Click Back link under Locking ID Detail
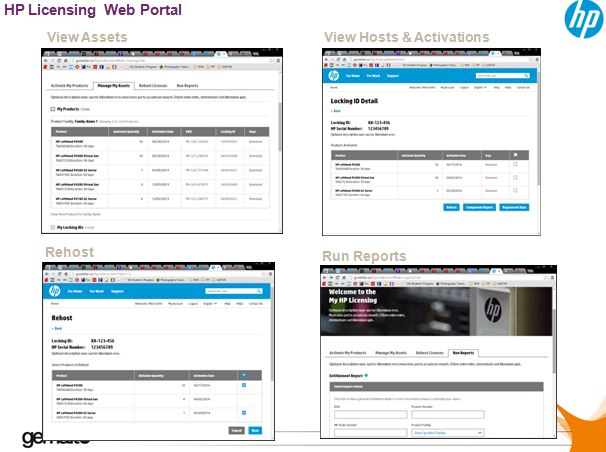The height and width of the screenshot is (452, 606). coord(336,111)
